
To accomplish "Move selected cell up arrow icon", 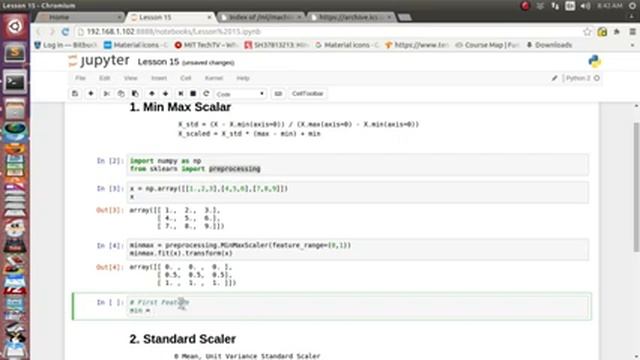I will (x=151, y=93).
